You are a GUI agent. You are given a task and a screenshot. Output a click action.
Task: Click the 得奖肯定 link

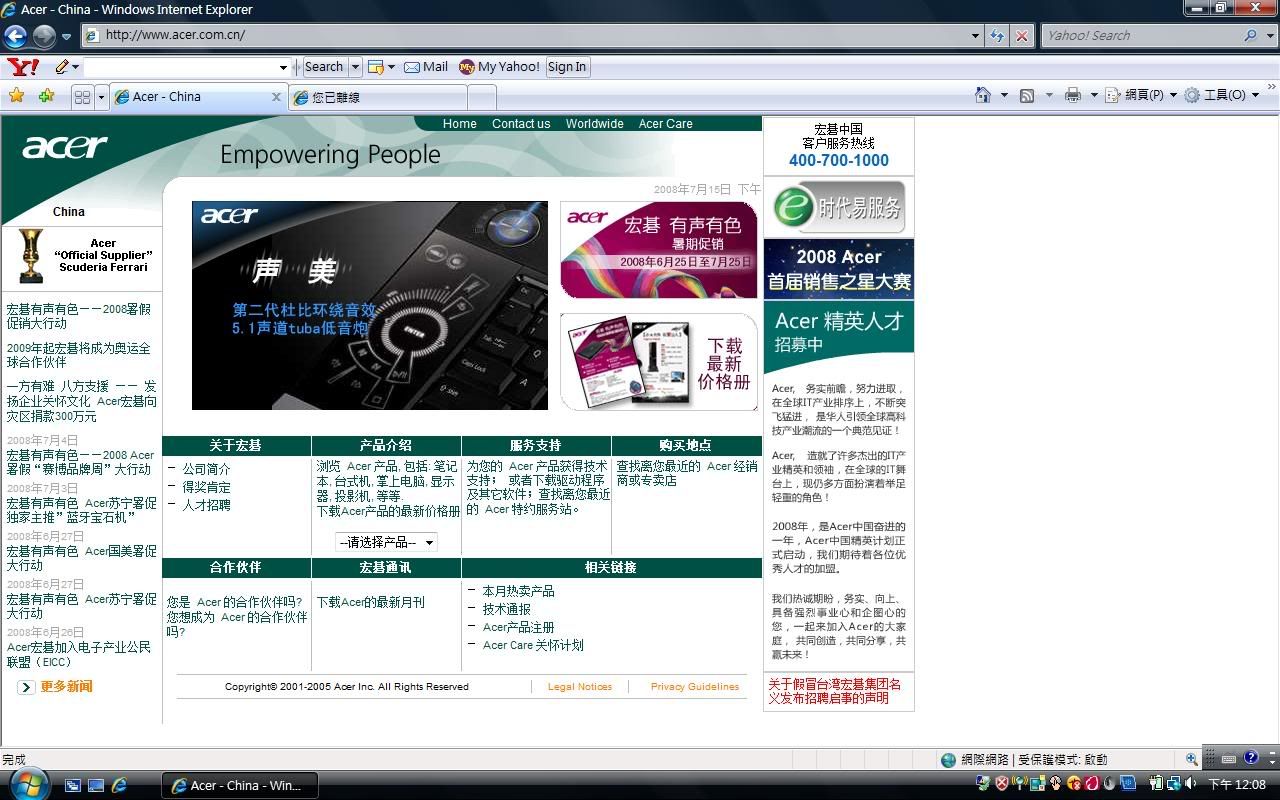[206, 487]
